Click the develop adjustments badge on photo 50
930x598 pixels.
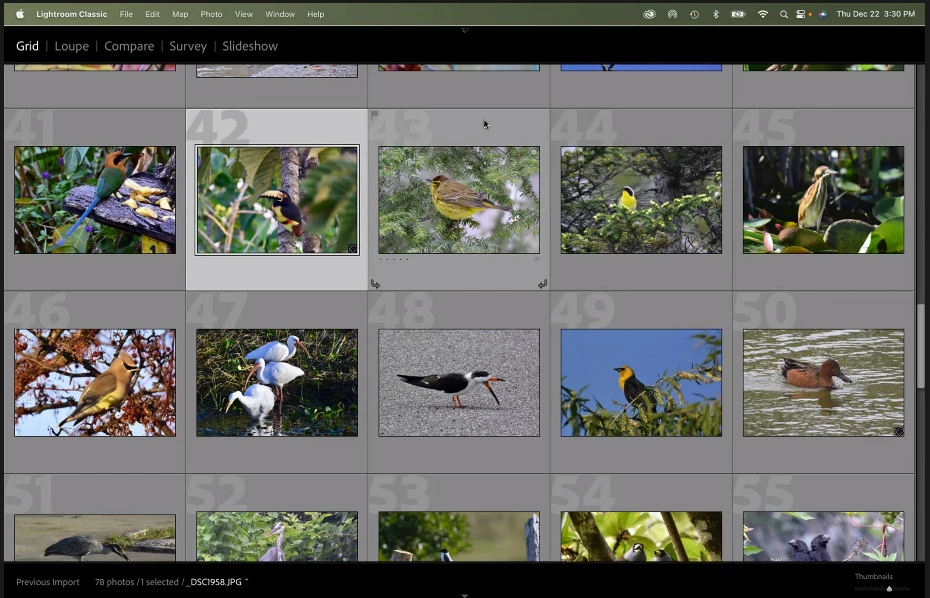click(x=899, y=431)
